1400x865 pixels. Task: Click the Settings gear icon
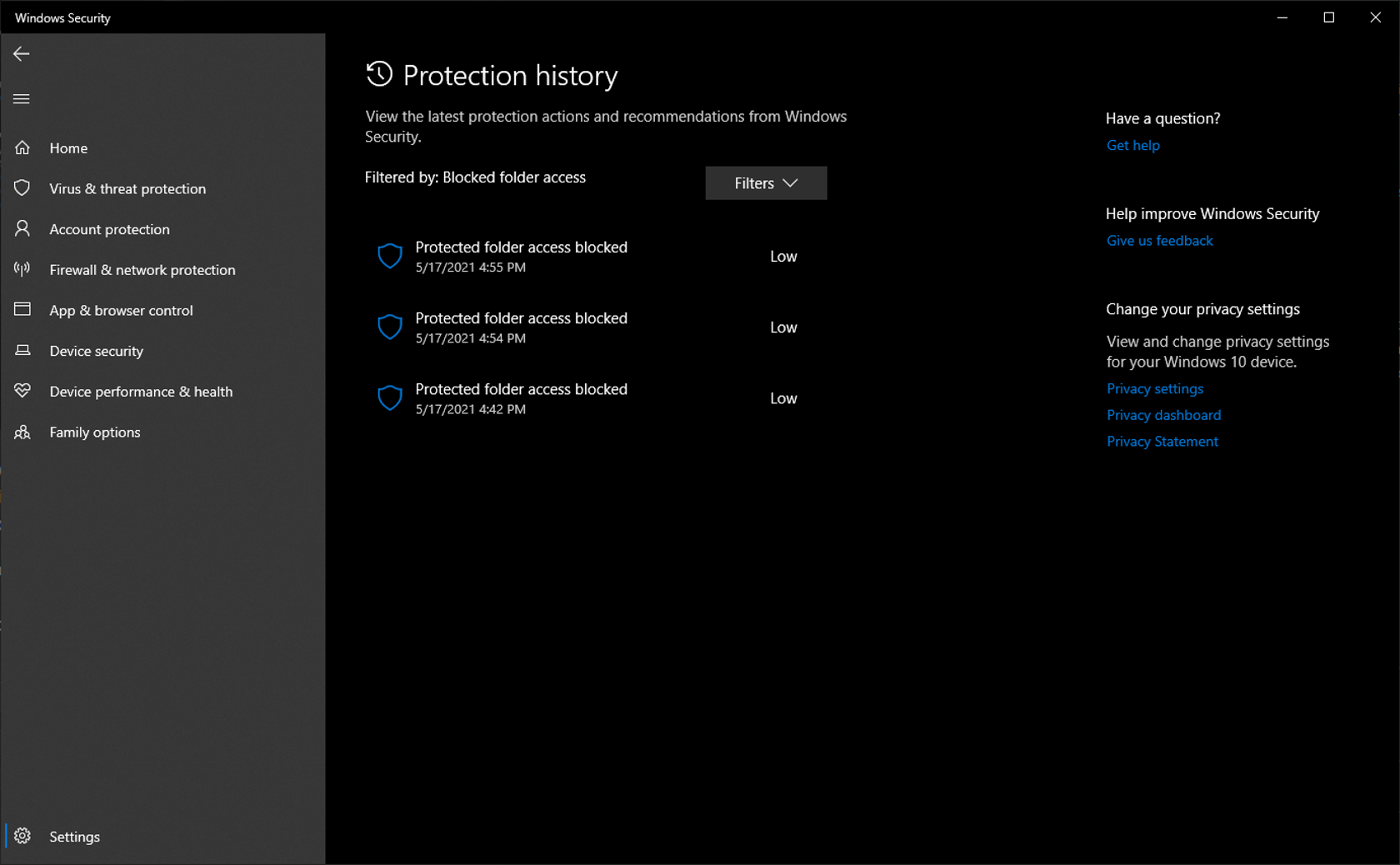[x=22, y=836]
